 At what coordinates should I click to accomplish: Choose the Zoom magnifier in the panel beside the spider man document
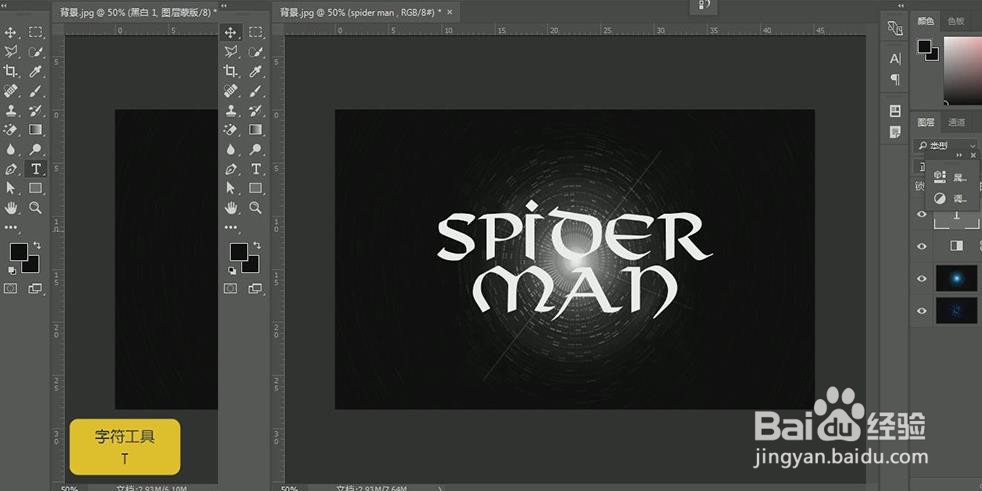click(256, 207)
